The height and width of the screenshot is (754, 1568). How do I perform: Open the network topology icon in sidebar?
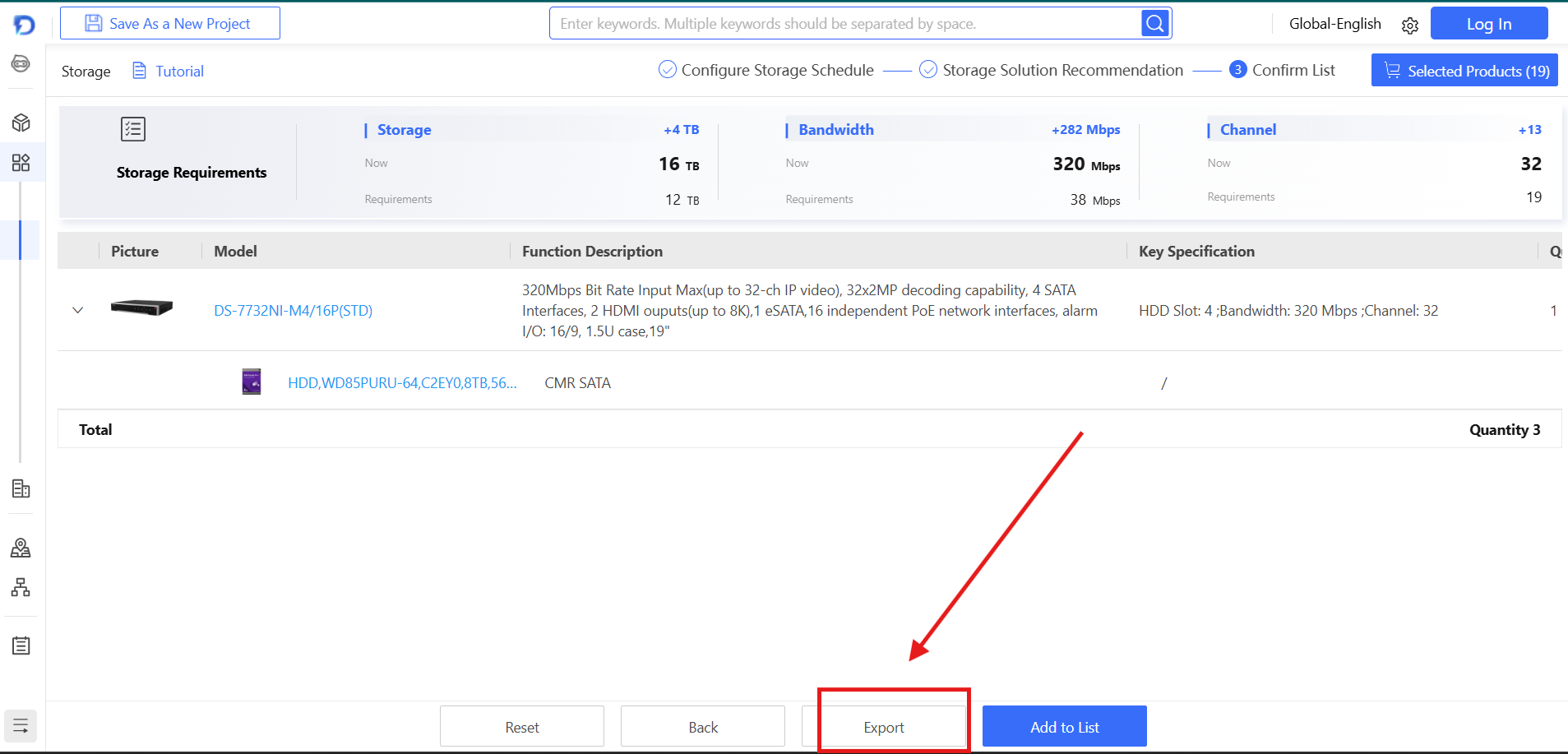tap(21, 587)
